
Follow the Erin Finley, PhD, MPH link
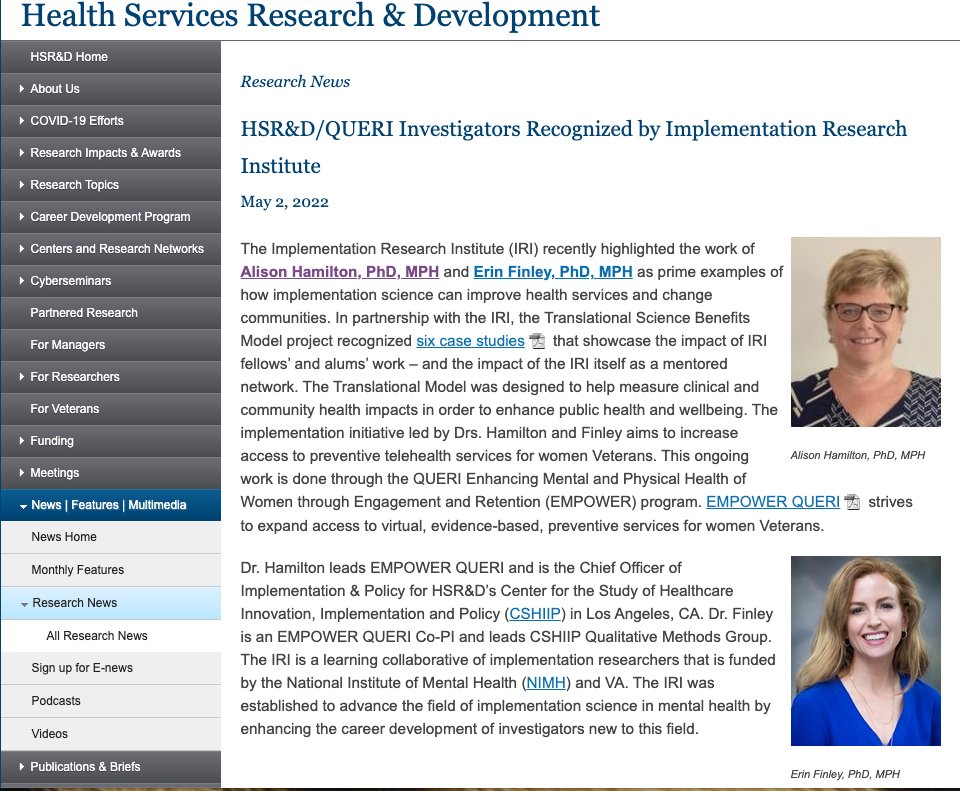pyautogui.click(x=553, y=272)
